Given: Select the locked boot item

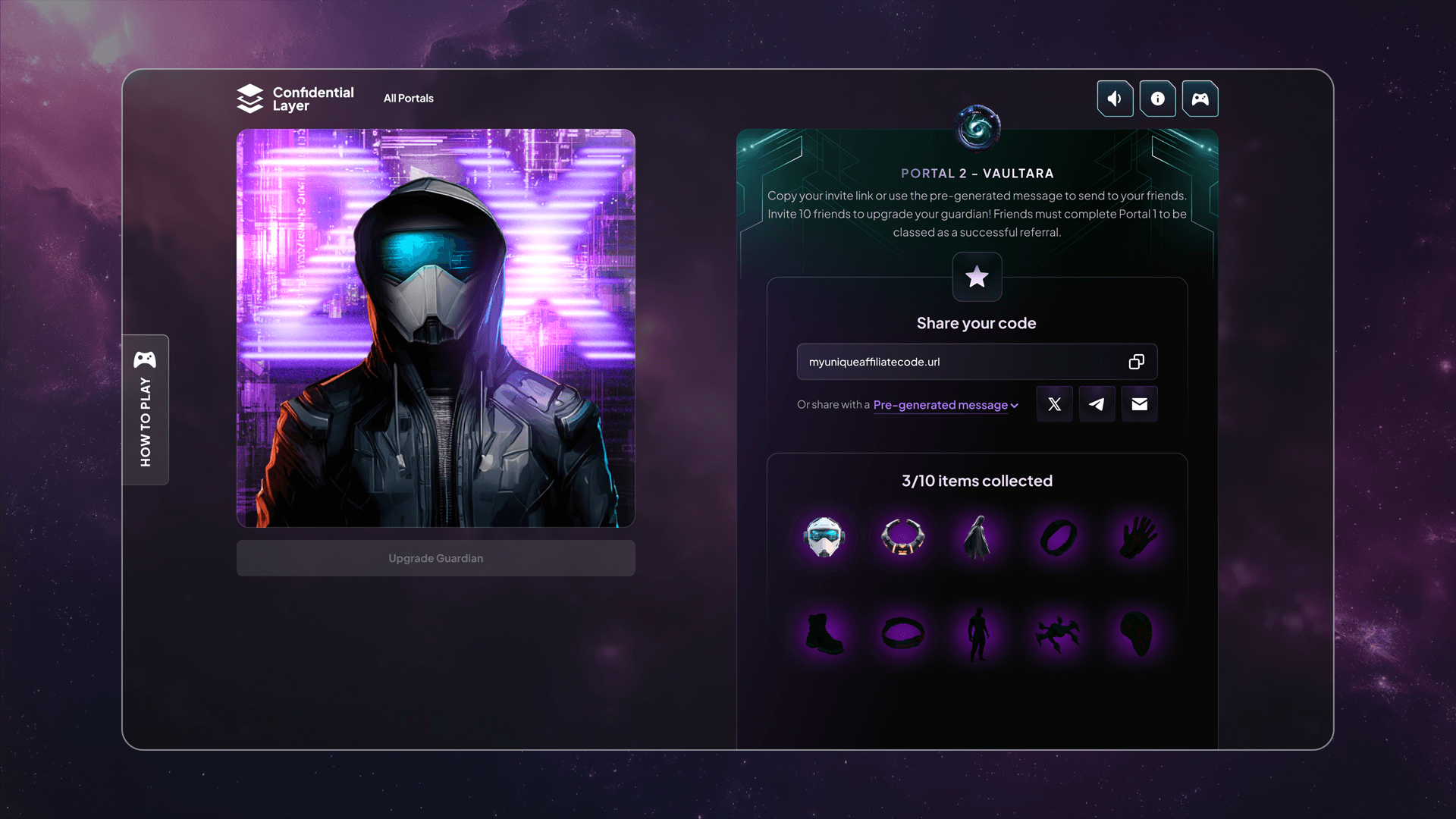Looking at the screenshot, I should click(824, 633).
